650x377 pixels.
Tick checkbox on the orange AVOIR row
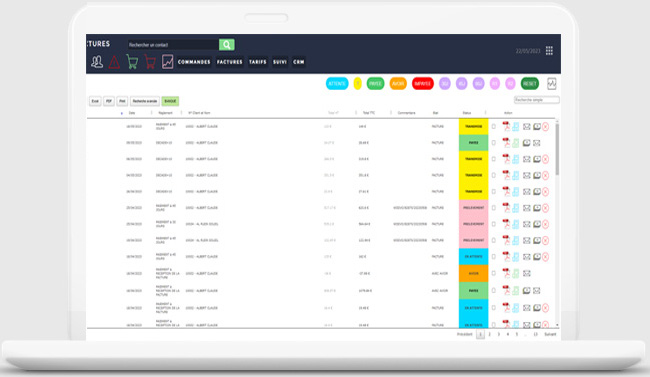494,273
